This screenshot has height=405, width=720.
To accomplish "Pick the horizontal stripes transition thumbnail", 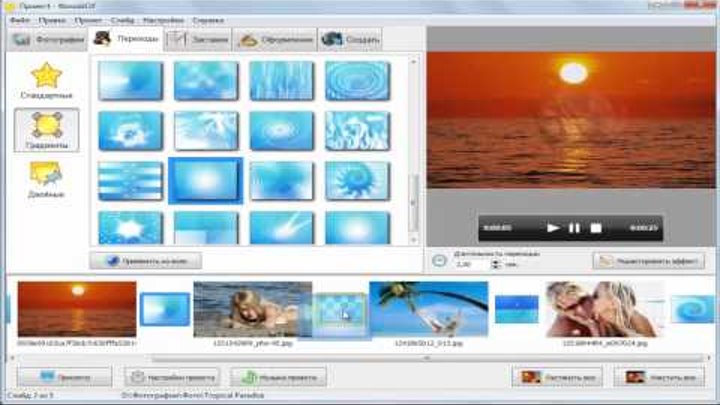I will tap(130, 180).
